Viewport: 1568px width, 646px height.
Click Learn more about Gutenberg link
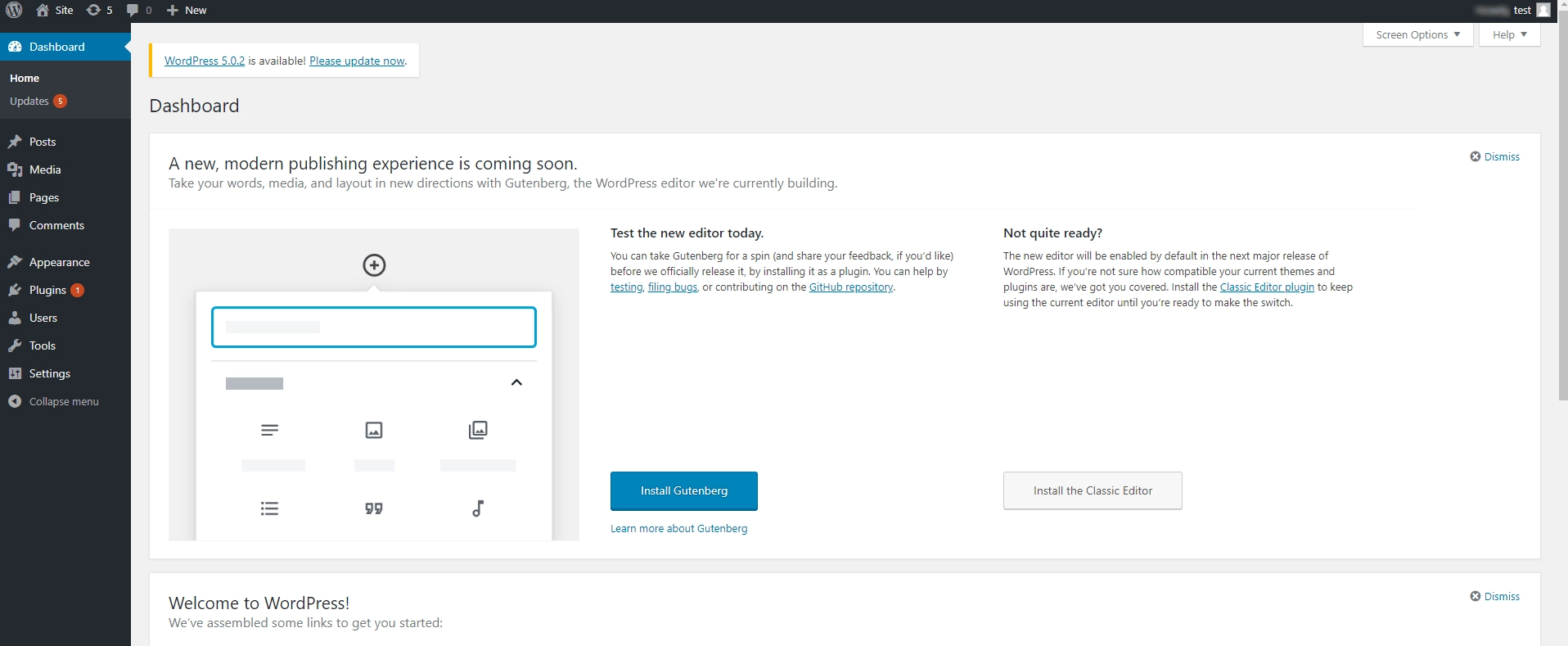click(x=678, y=529)
